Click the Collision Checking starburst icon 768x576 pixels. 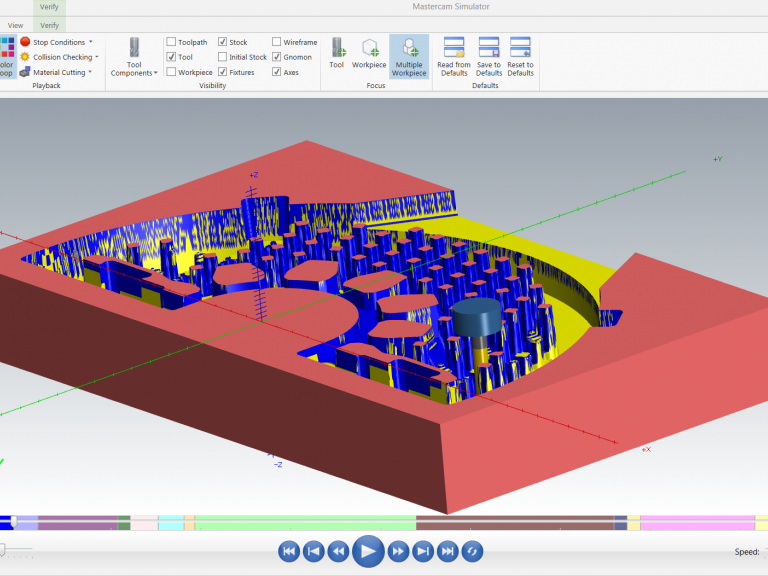(x=25, y=57)
